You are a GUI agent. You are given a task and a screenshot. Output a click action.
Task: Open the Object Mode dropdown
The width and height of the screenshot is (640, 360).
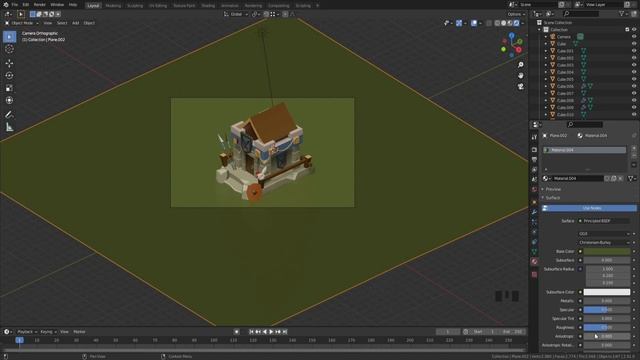pyautogui.click(x=22, y=23)
